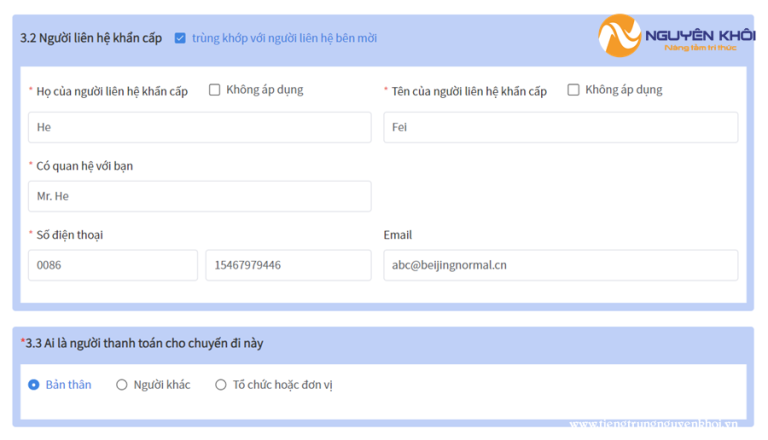Tick 'Không áp dụng' for emergency contact surname
This screenshot has width=768, height=440.
pos(215,90)
